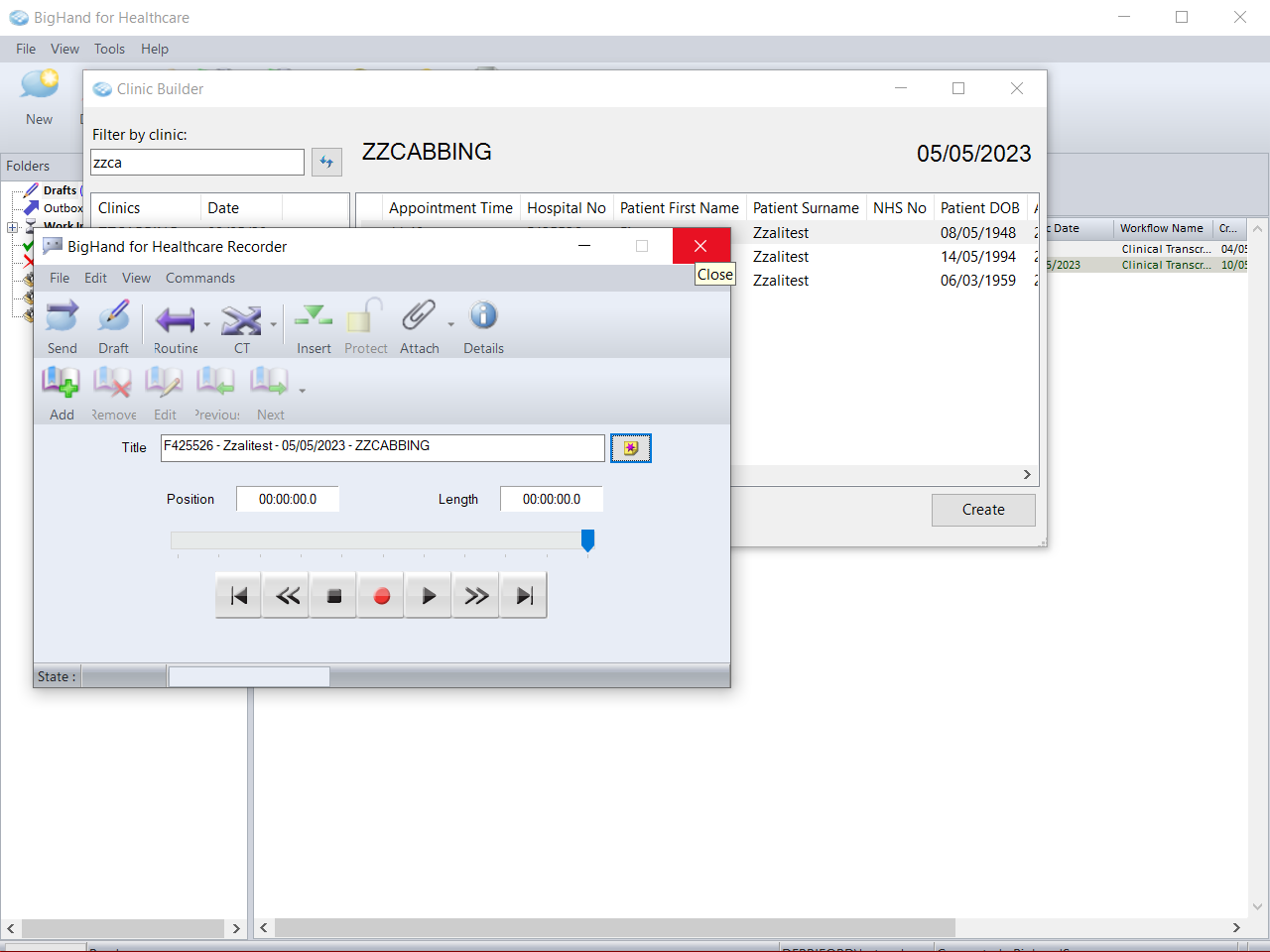Close the Recorder window
Screen dimensions: 1270x952
(700, 246)
